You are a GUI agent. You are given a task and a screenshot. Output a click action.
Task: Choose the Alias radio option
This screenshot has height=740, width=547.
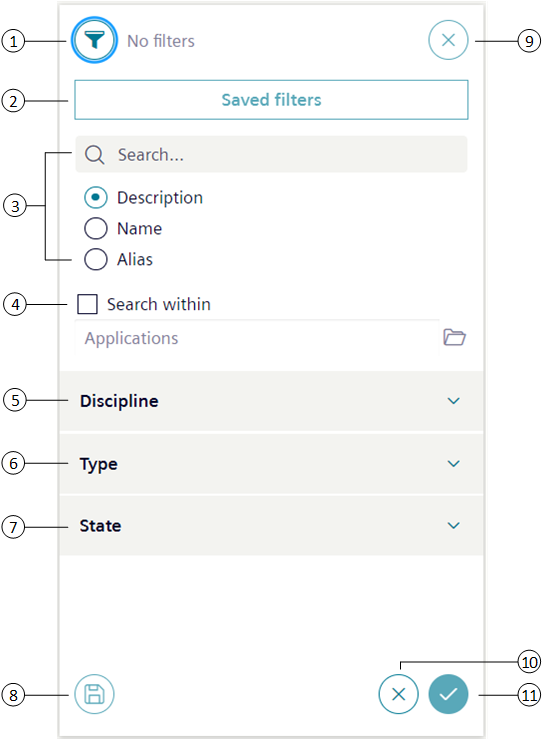click(x=96, y=259)
